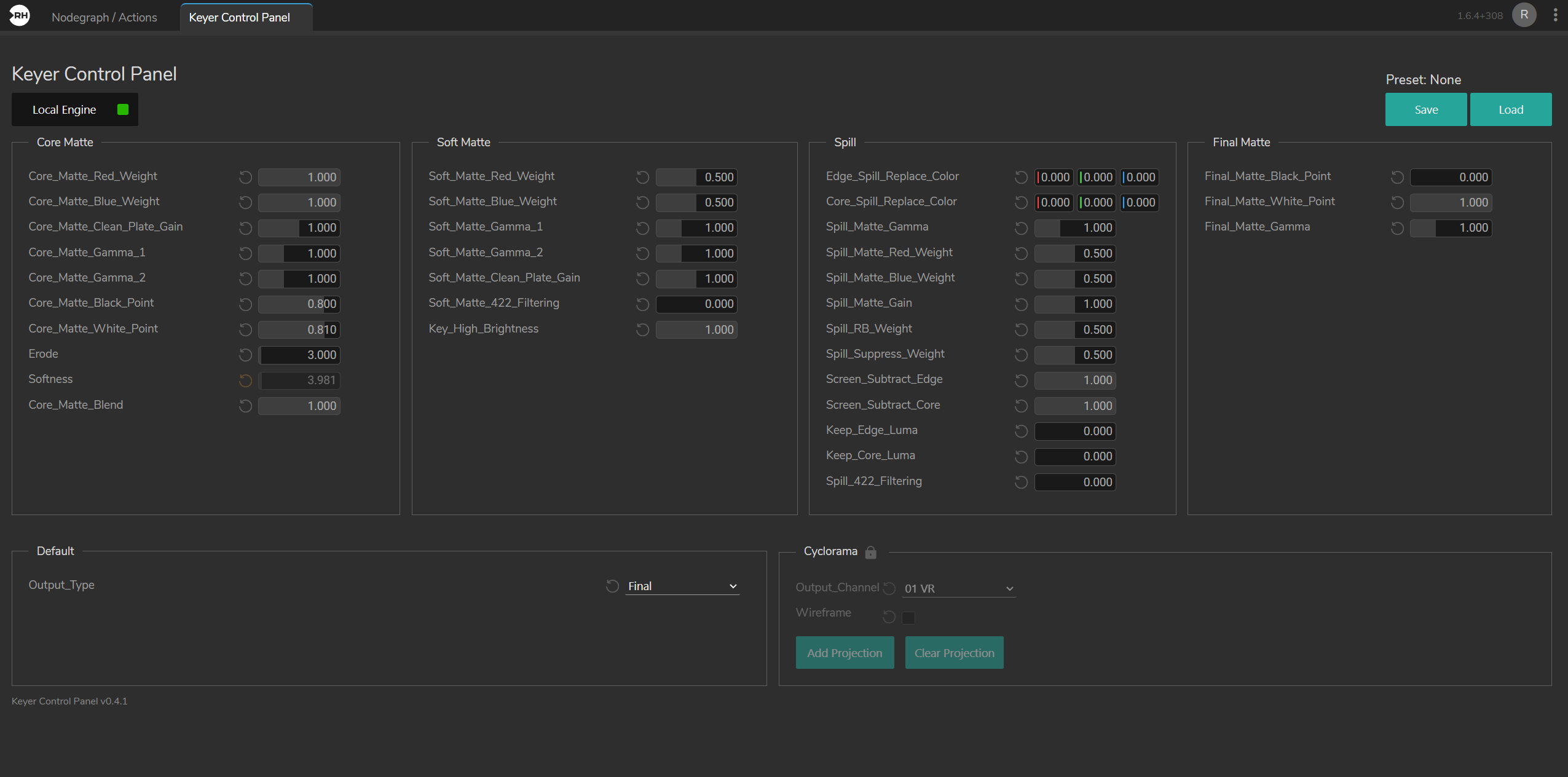Click the Save preset button
The width and height of the screenshot is (1568, 777).
pyautogui.click(x=1425, y=109)
